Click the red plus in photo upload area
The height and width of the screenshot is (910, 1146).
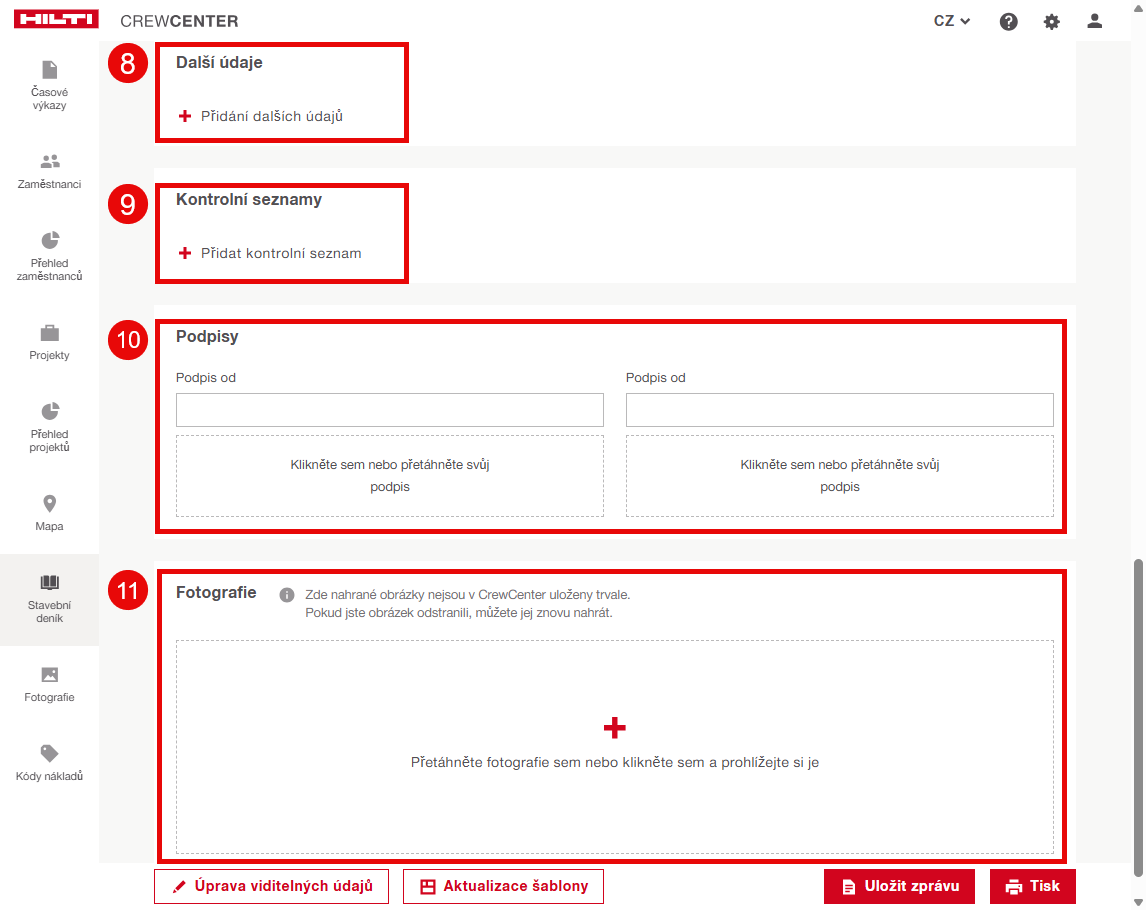coord(615,727)
